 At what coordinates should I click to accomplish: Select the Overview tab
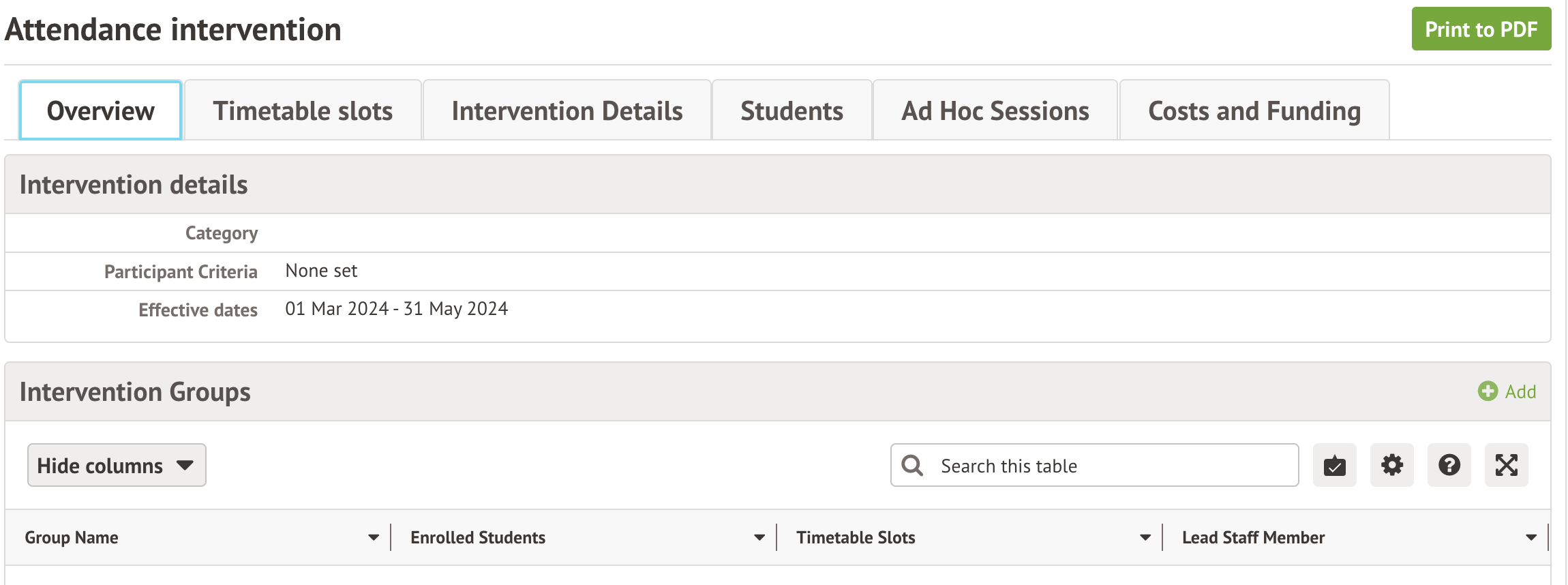pos(101,111)
